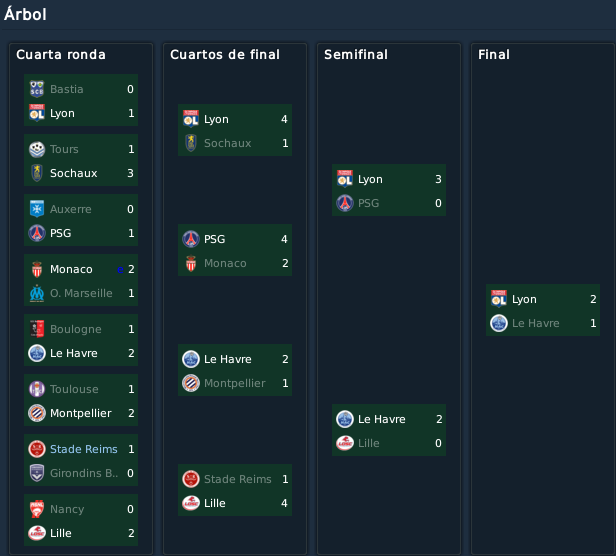
Task: Click the O. Marseille club crest
Action: click(37, 293)
